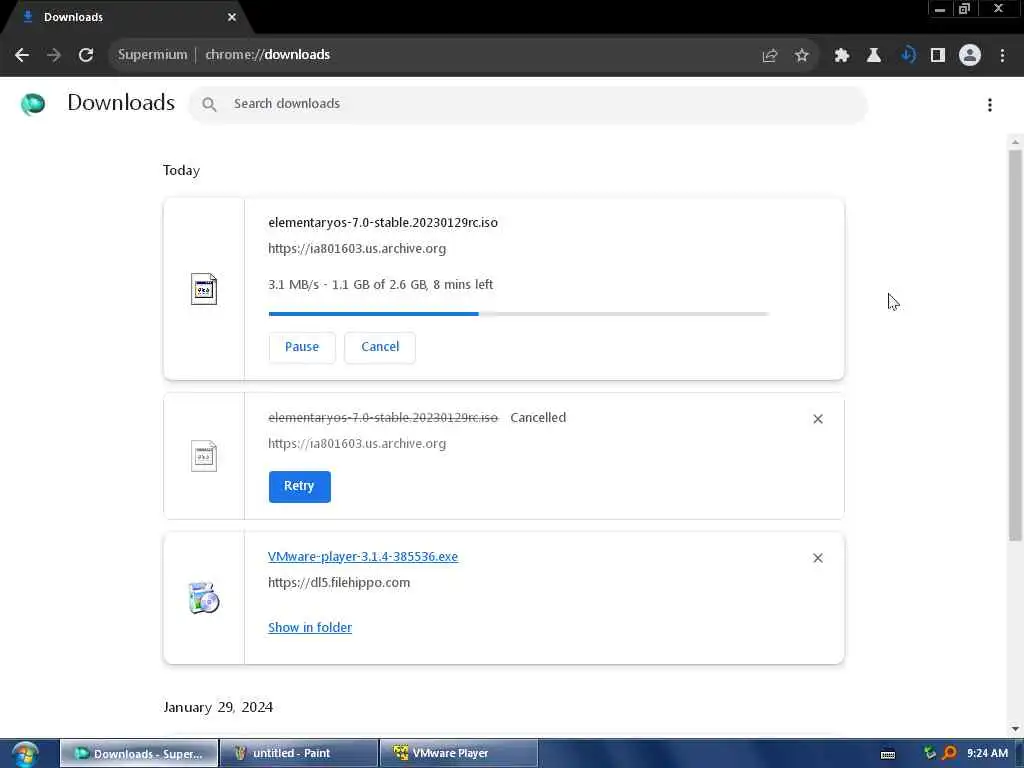Screen dimensions: 1024x768
Task: Click the on-screen keyboard tray icon
Action: 888,754
